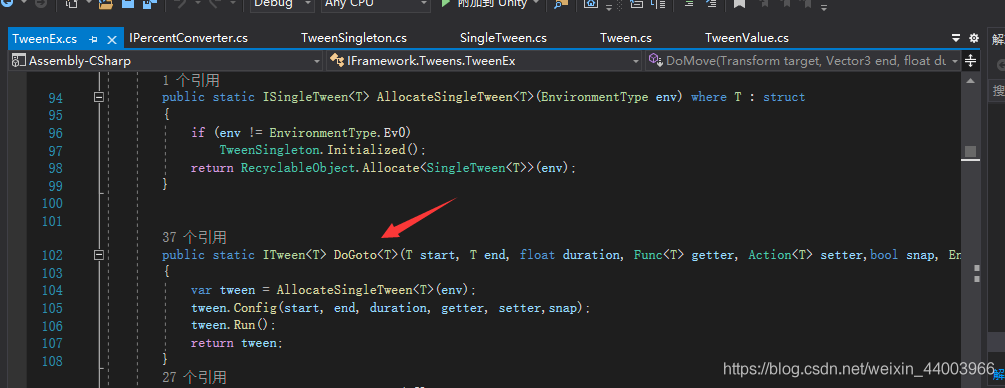This screenshot has width=1005, height=388.
Task: Click line number 104
Action: coord(52,291)
